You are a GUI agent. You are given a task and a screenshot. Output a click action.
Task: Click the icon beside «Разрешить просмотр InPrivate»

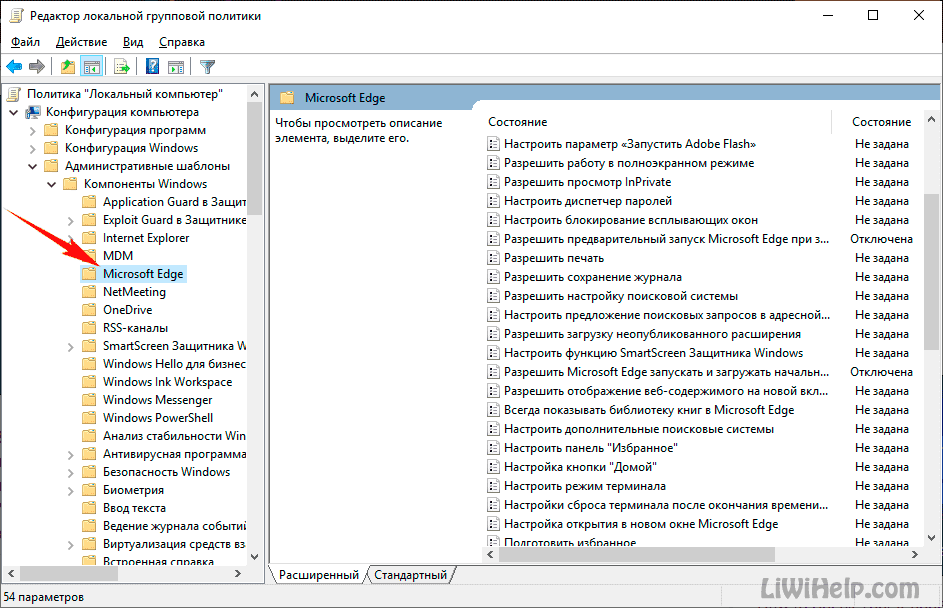click(493, 182)
